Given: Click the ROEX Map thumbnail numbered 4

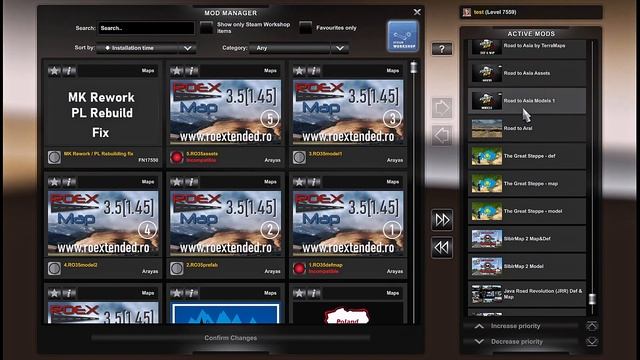Looking at the screenshot, I should 103,223.
